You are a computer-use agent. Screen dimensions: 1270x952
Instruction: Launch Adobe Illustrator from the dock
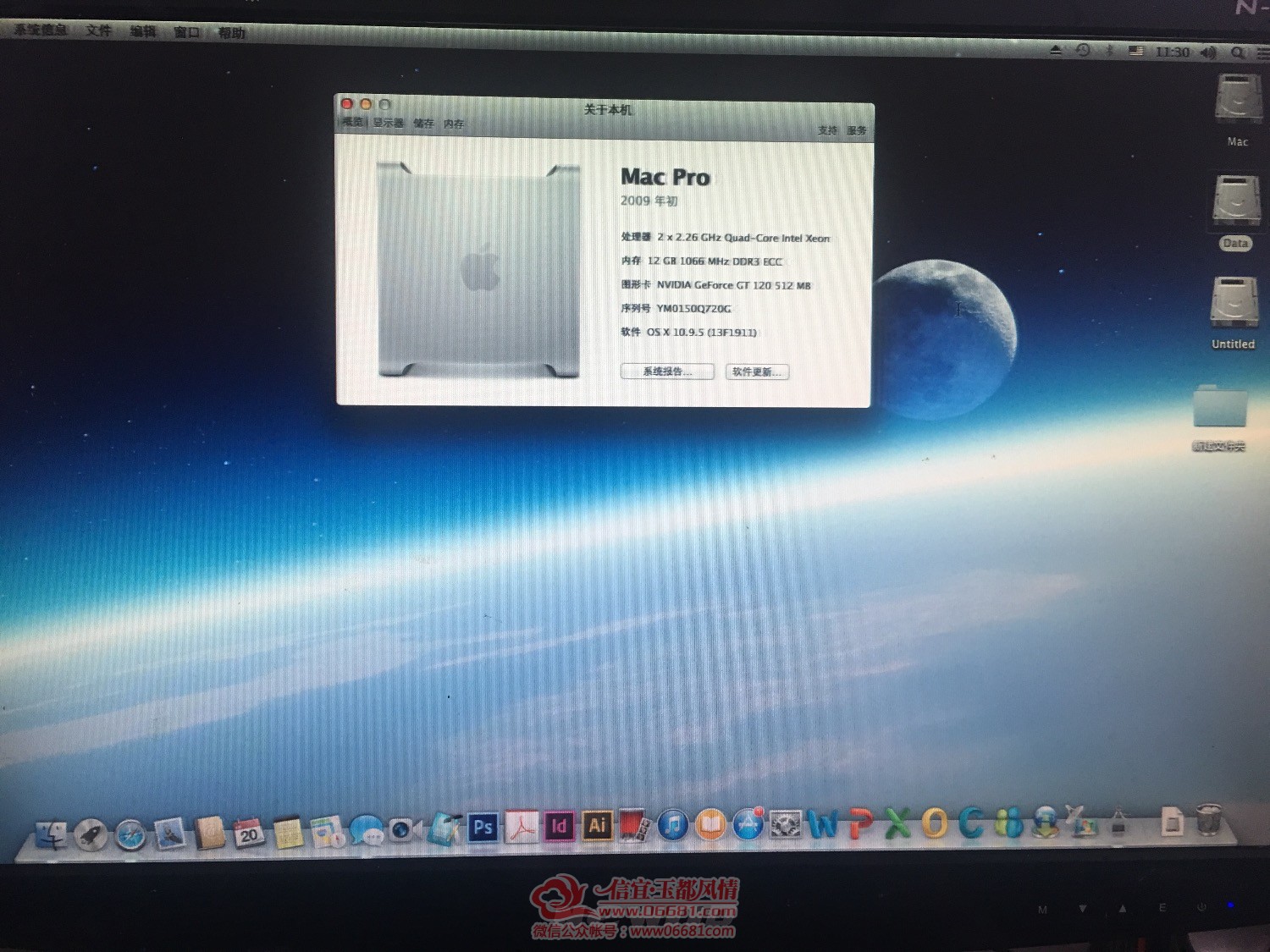597,825
